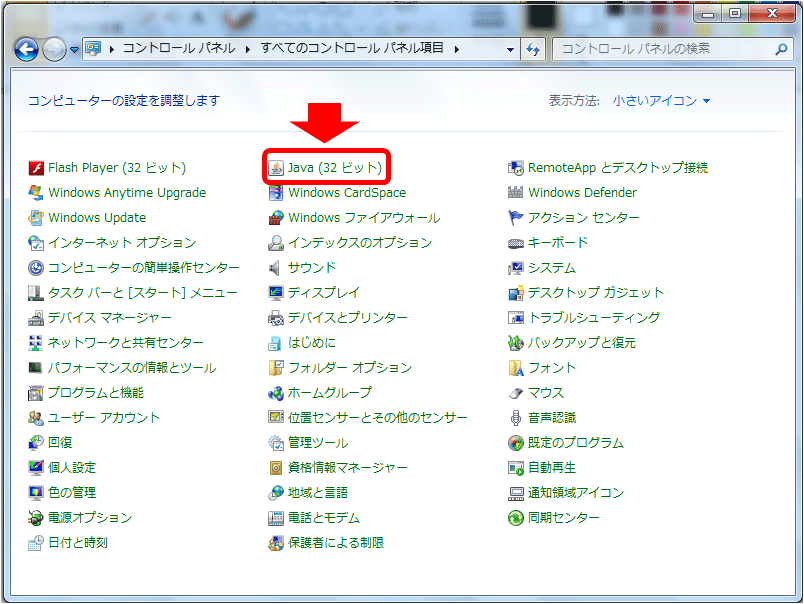Open the マウス mouse icon
Screen dimensions: 804x604
[515, 393]
